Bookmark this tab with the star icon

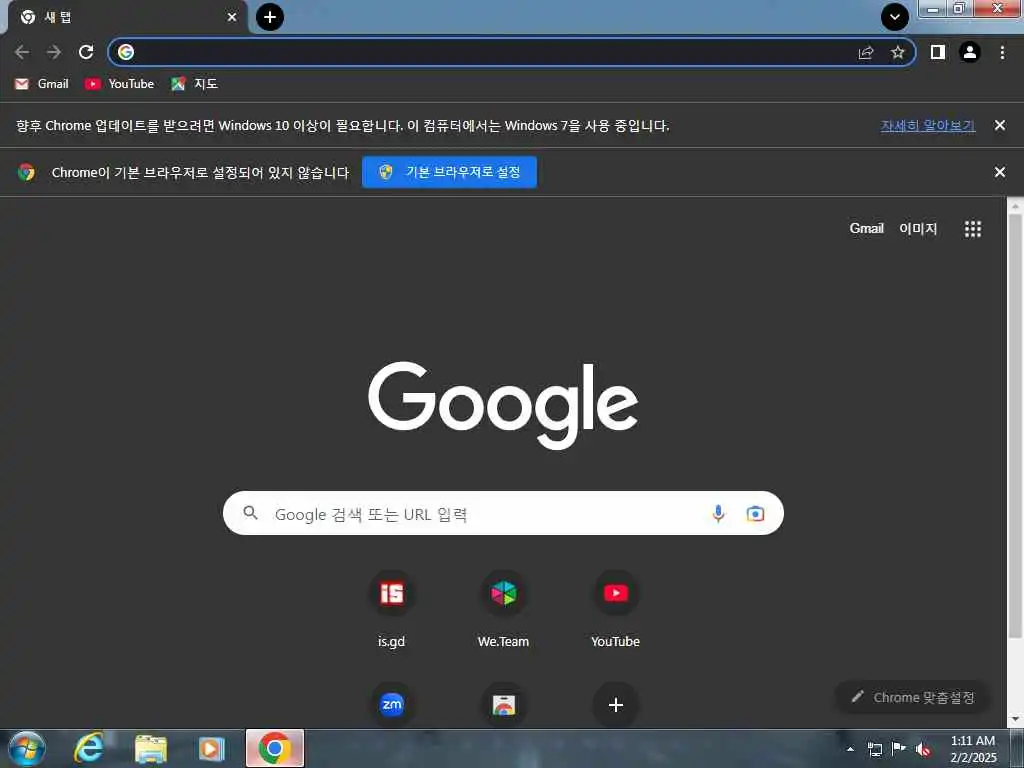898,52
